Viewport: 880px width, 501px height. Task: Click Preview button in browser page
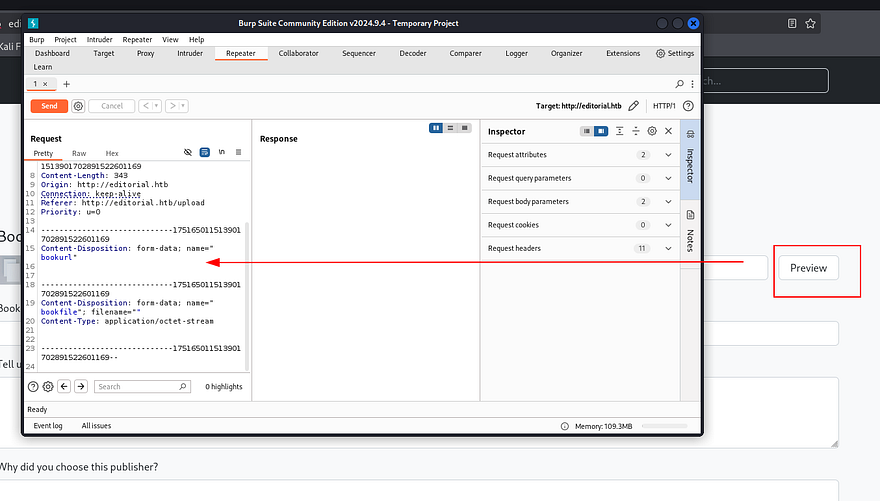809,268
